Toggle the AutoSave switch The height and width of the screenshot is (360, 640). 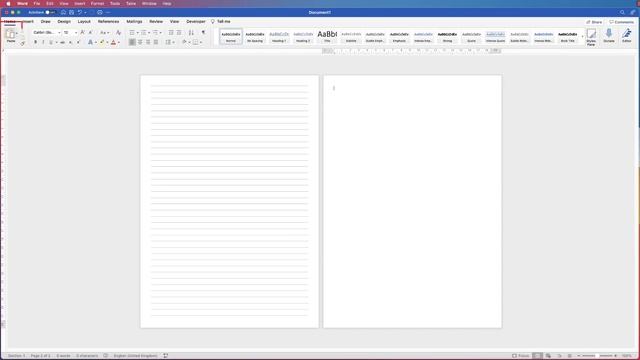[x=50, y=12]
